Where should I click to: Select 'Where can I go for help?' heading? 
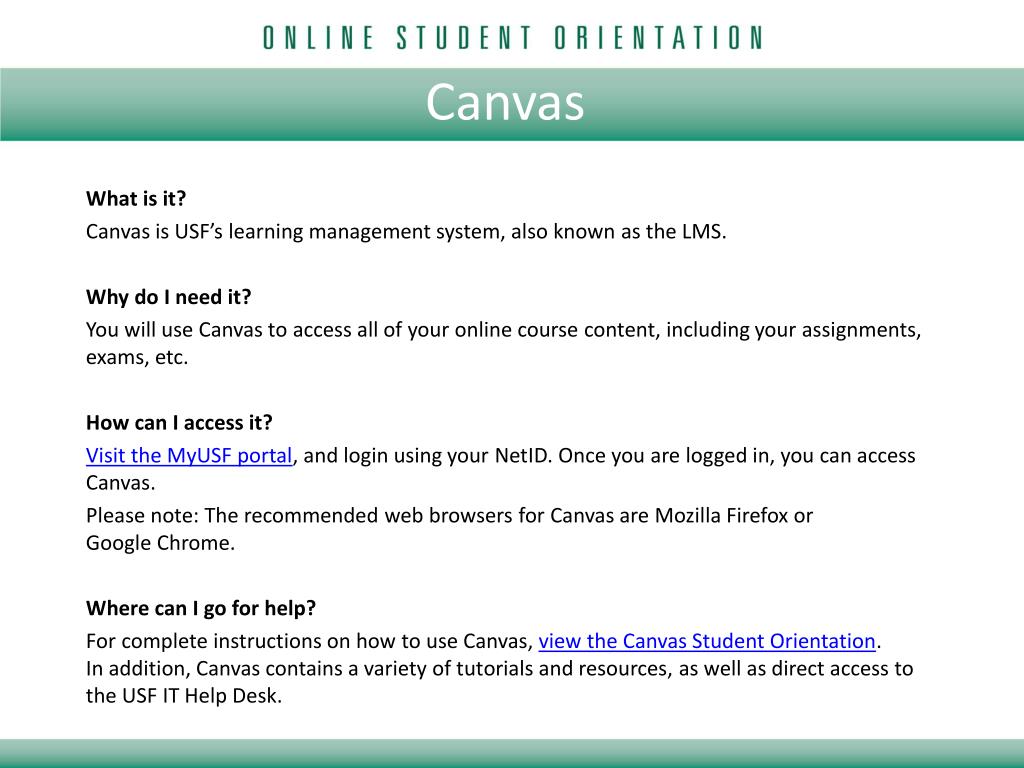pyautogui.click(x=200, y=608)
